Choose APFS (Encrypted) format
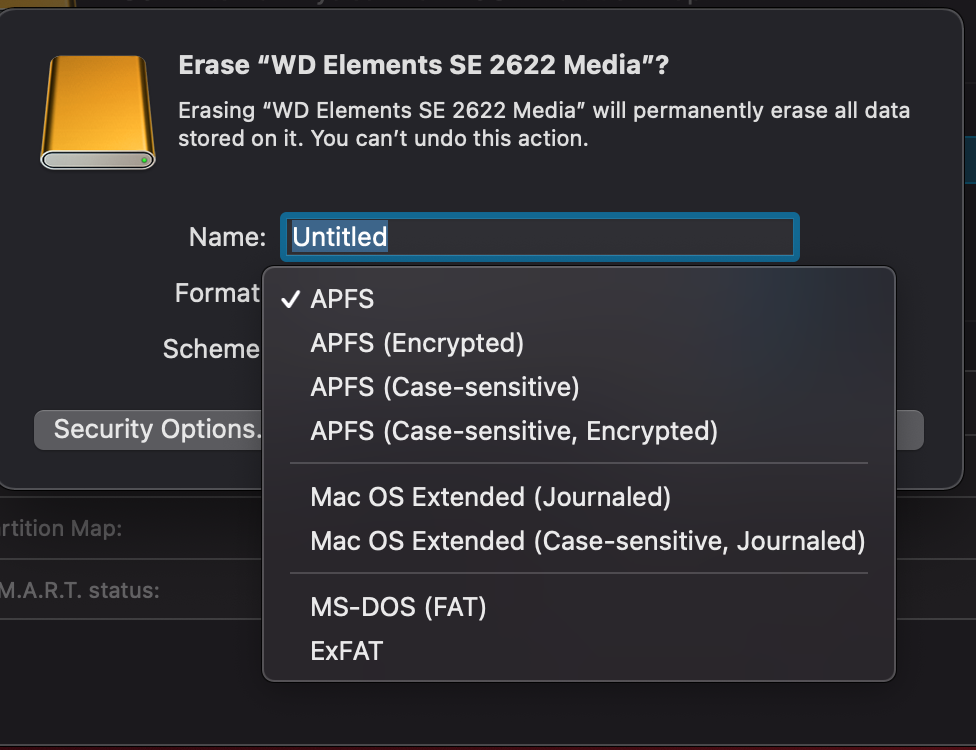The image size is (976, 750). [x=579, y=344]
